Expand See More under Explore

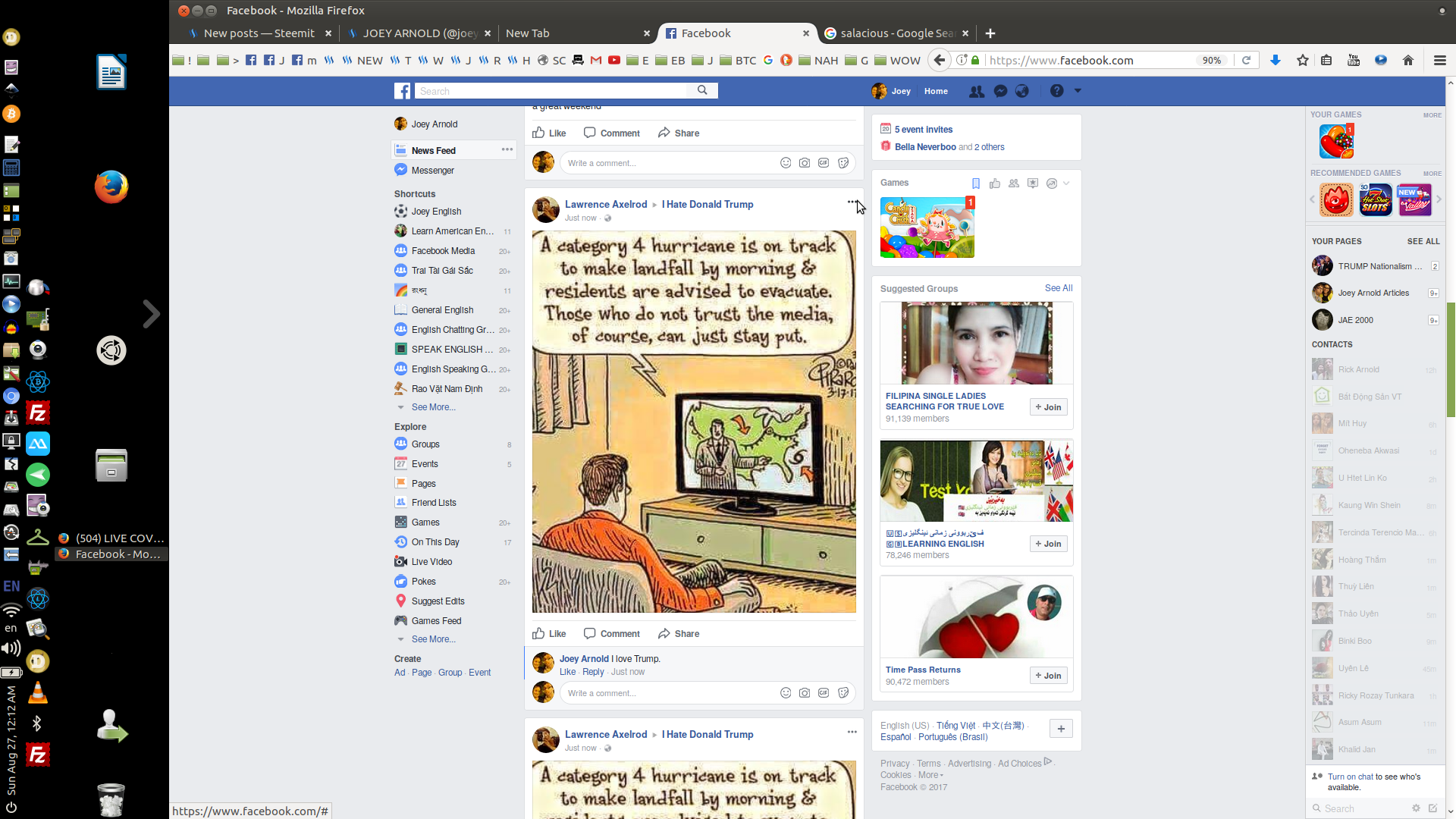(x=433, y=639)
